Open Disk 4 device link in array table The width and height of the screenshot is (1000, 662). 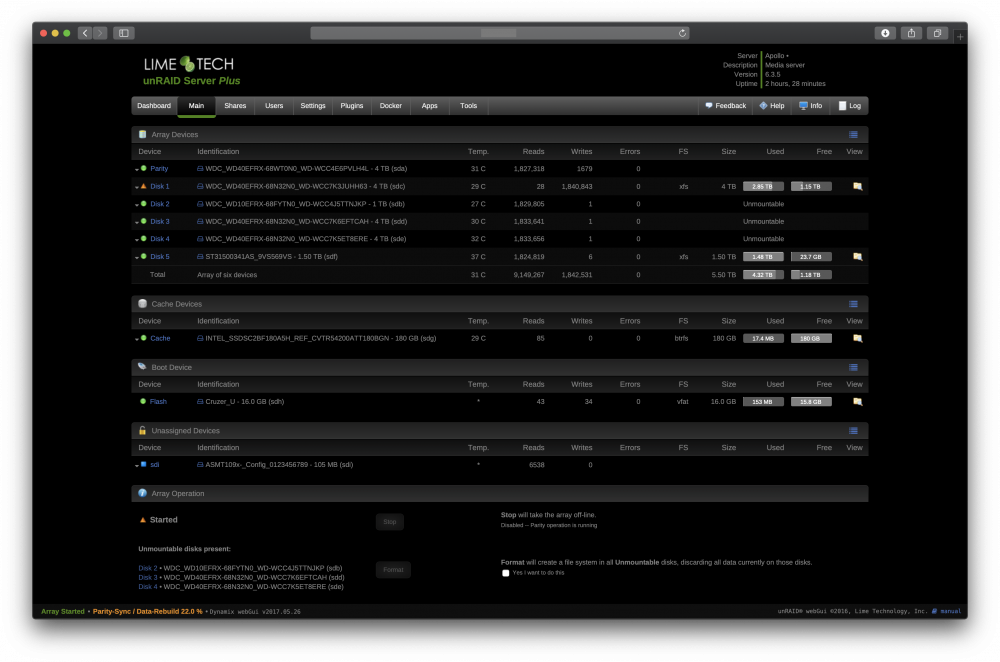[x=159, y=239]
